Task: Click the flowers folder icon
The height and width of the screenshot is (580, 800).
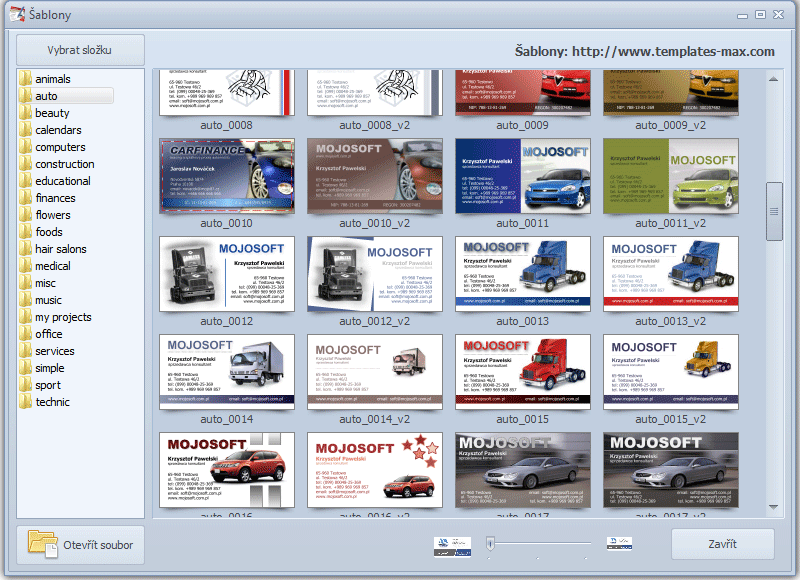Action: [x=26, y=215]
